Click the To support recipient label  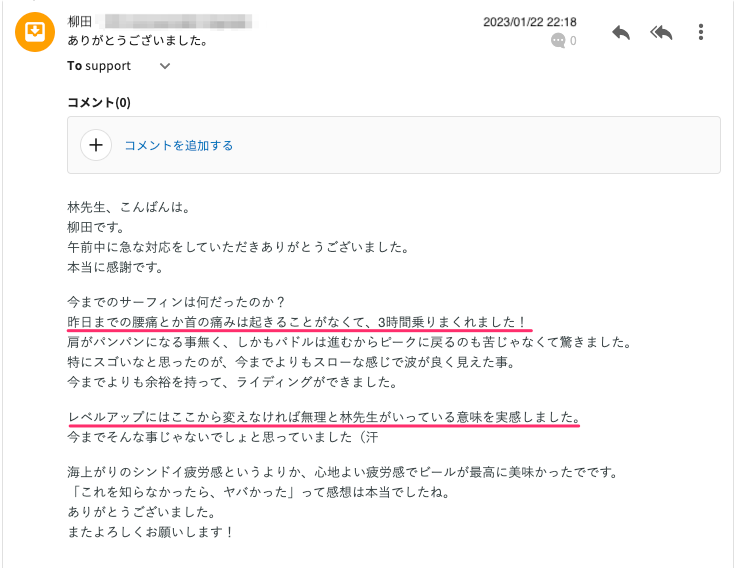99,66
